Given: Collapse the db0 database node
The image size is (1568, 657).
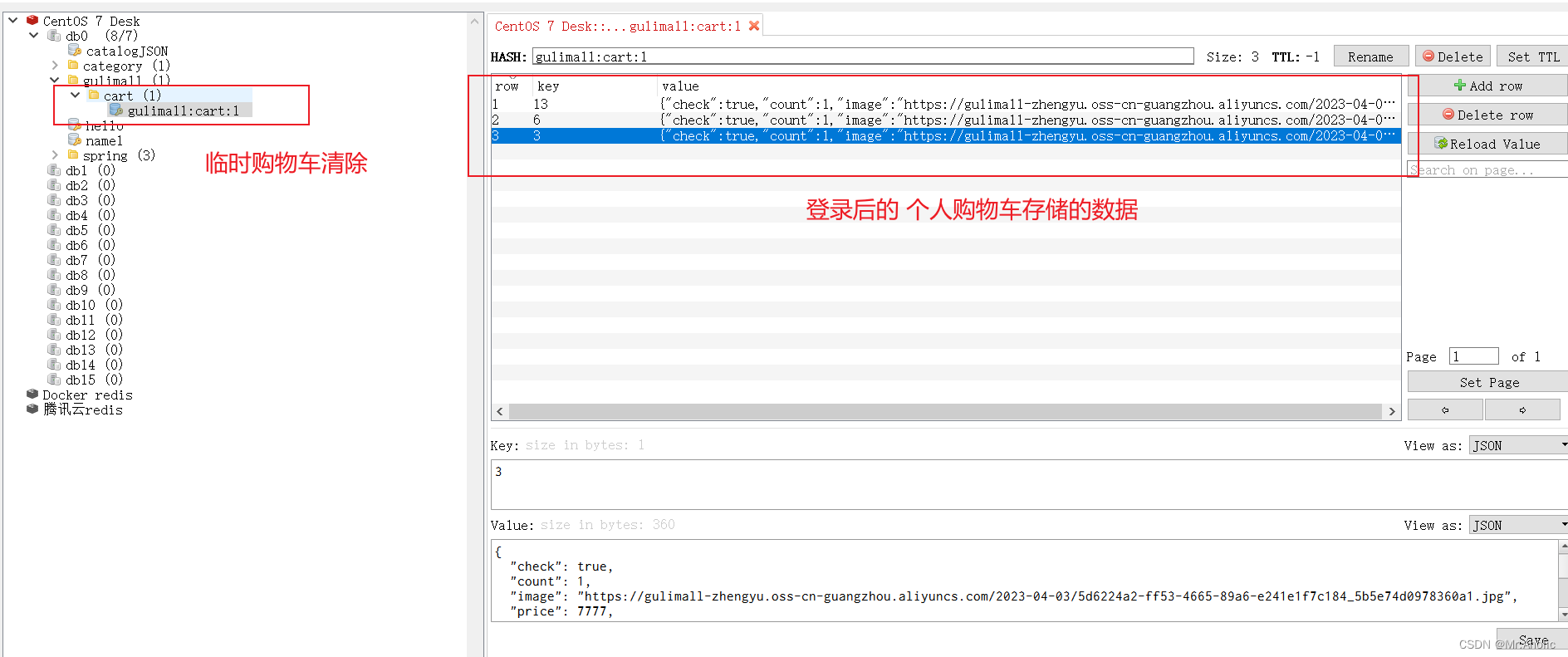Looking at the screenshot, I should pyautogui.click(x=34, y=36).
